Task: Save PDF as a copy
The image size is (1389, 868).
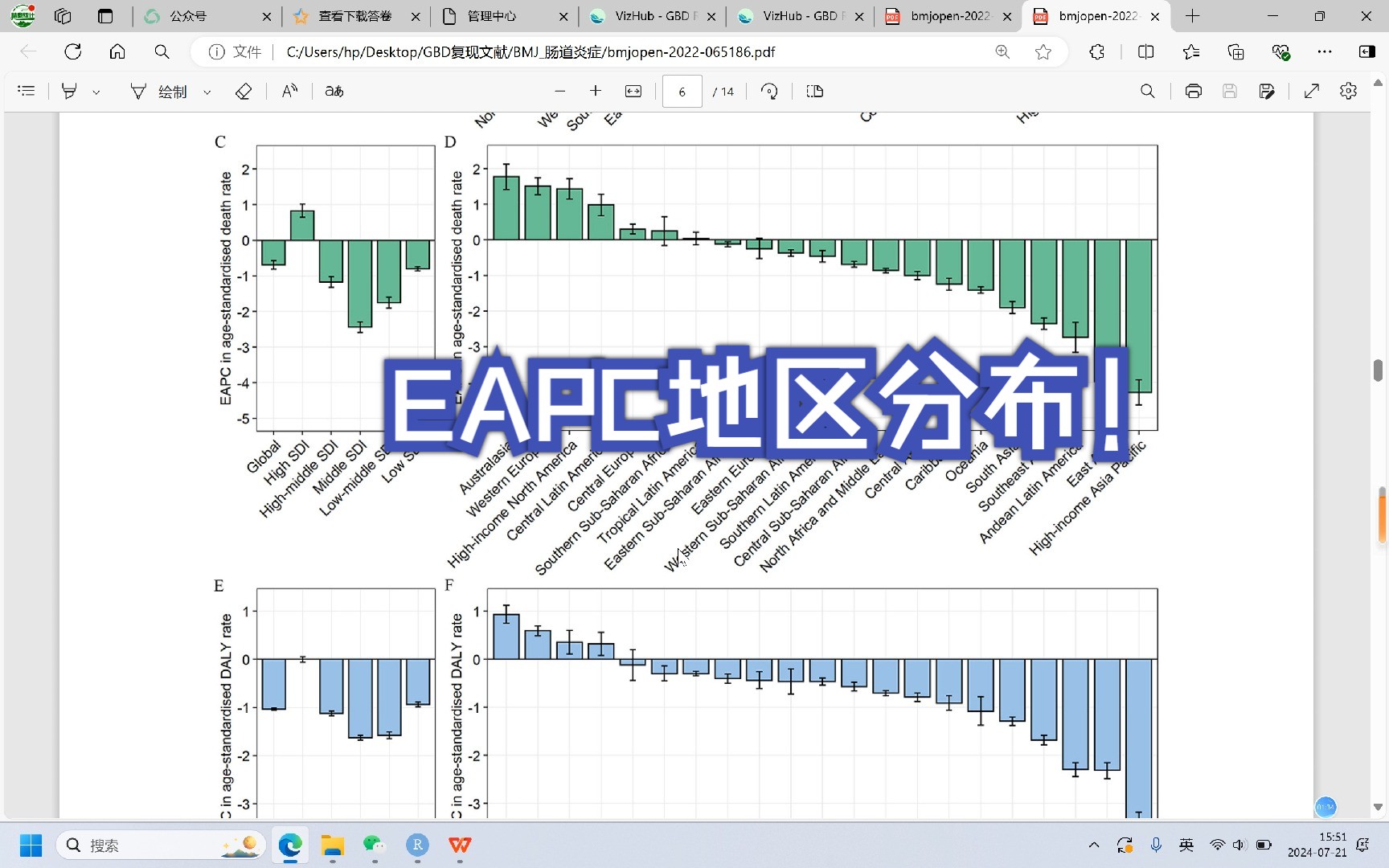Action: 1267,91
